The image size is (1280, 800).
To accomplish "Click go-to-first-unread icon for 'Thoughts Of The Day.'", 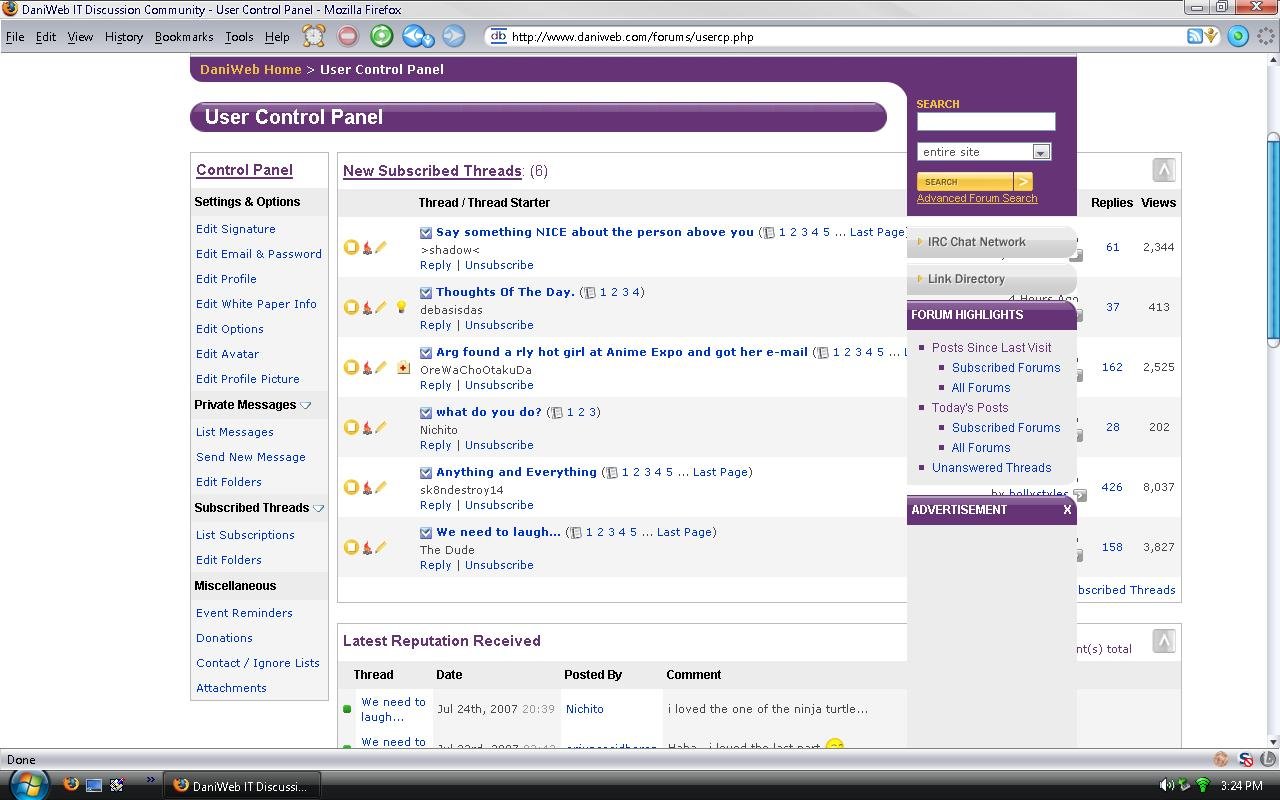I will pos(426,293).
